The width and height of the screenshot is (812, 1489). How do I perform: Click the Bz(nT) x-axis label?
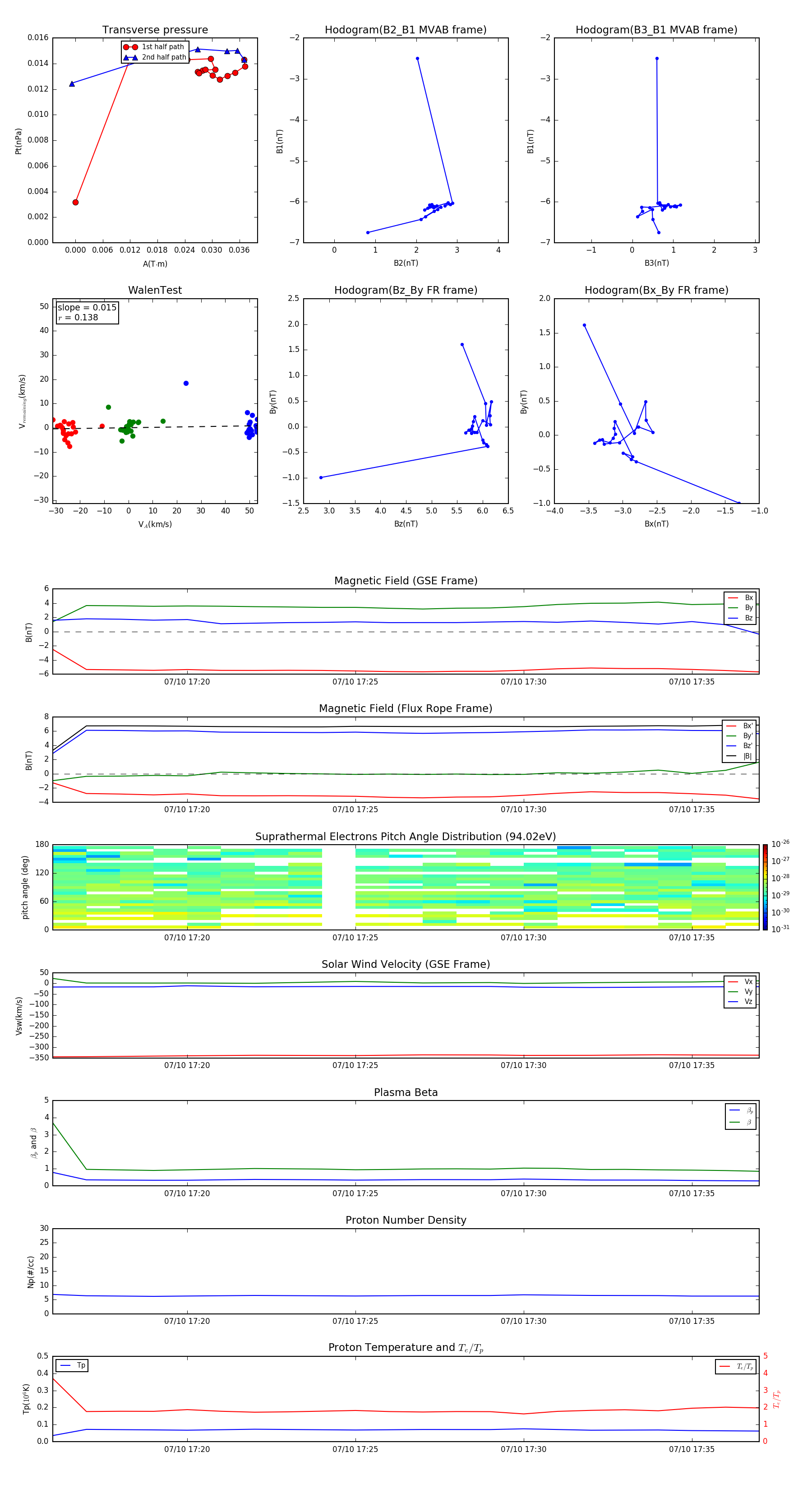tap(406, 524)
